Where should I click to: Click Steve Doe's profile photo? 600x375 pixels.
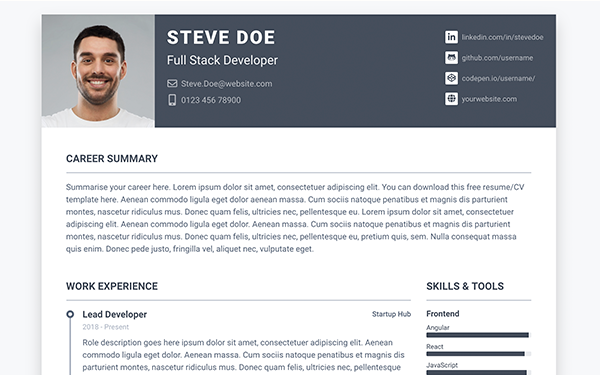(x=98, y=71)
